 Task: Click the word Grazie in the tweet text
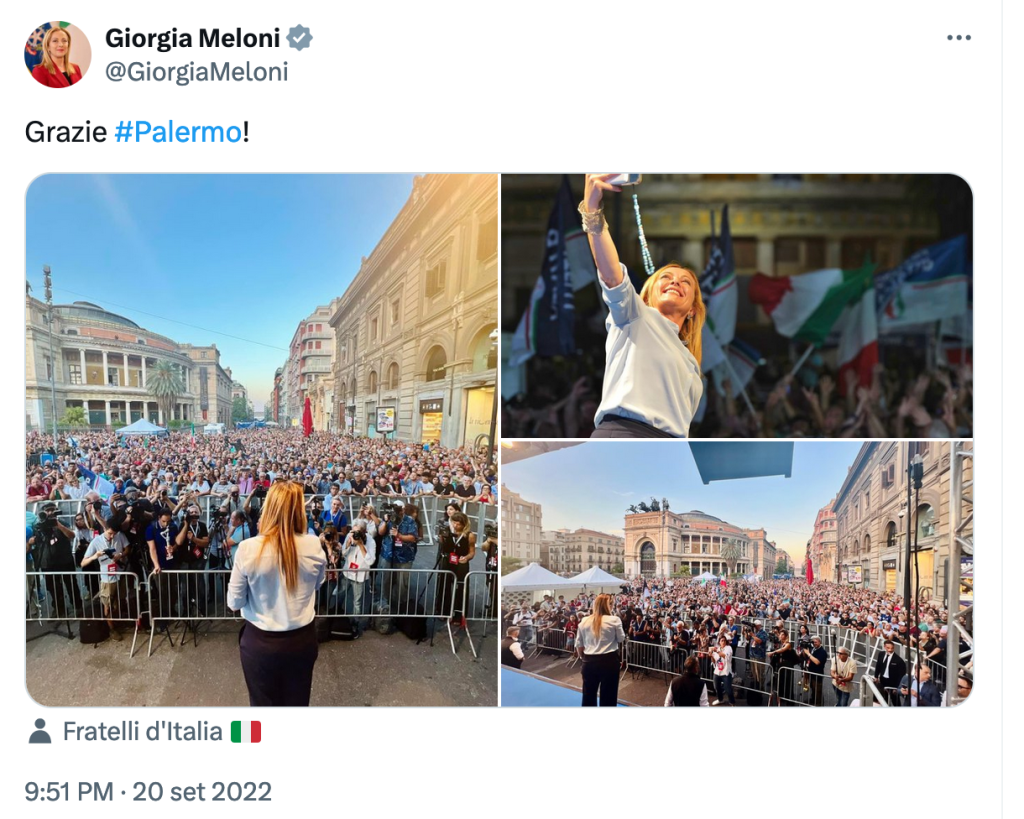pyautogui.click(x=66, y=132)
